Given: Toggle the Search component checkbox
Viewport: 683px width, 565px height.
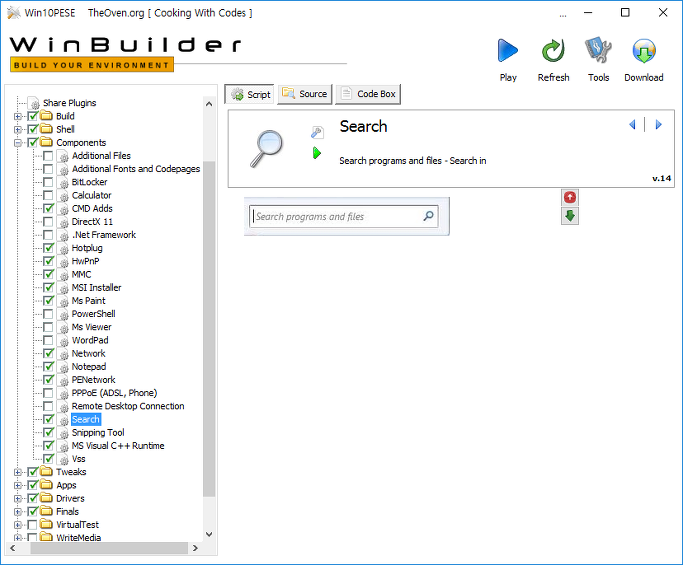Looking at the screenshot, I should pyautogui.click(x=48, y=419).
